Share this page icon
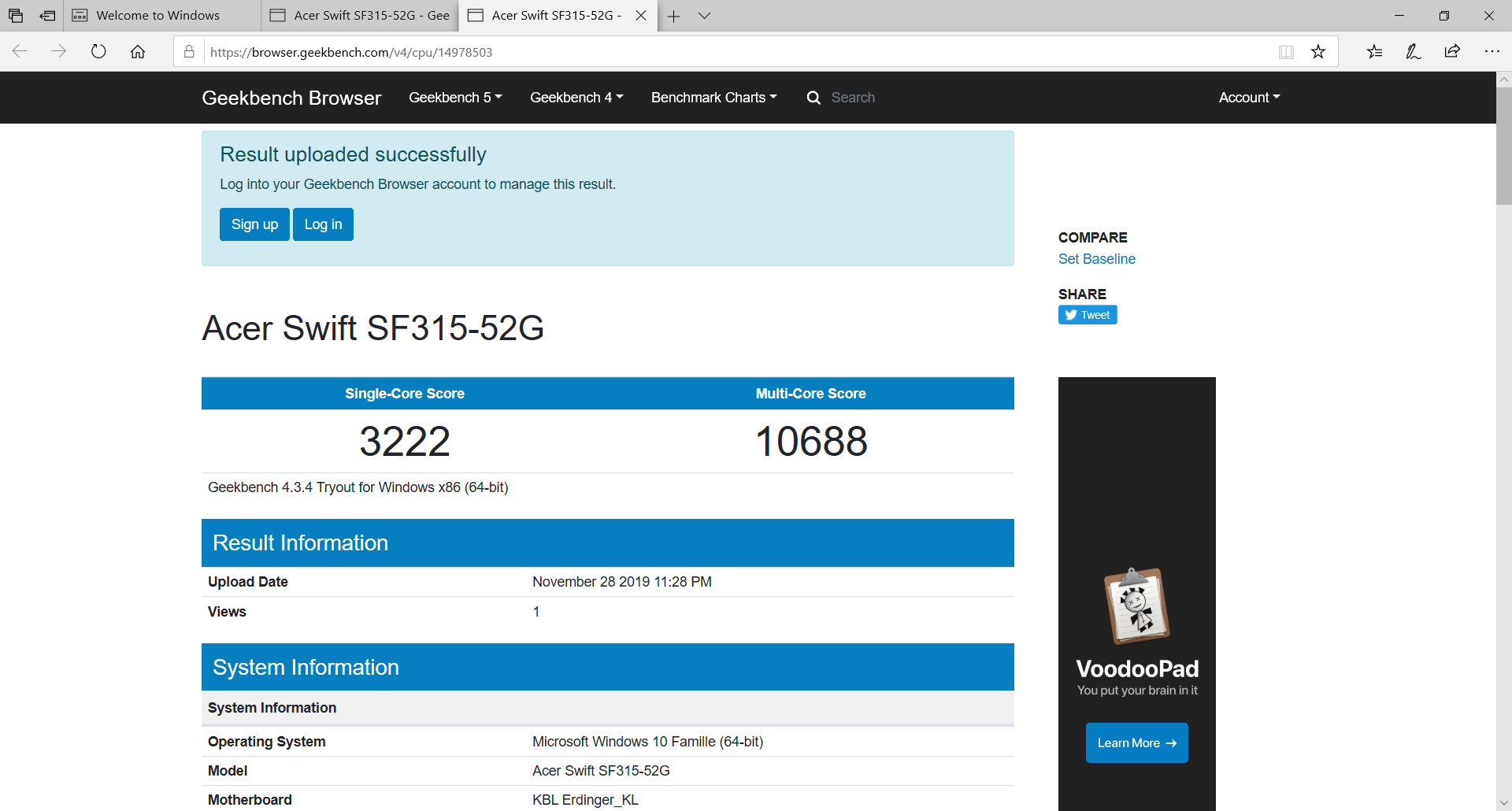1512x811 pixels. [x=1452, y=52]
